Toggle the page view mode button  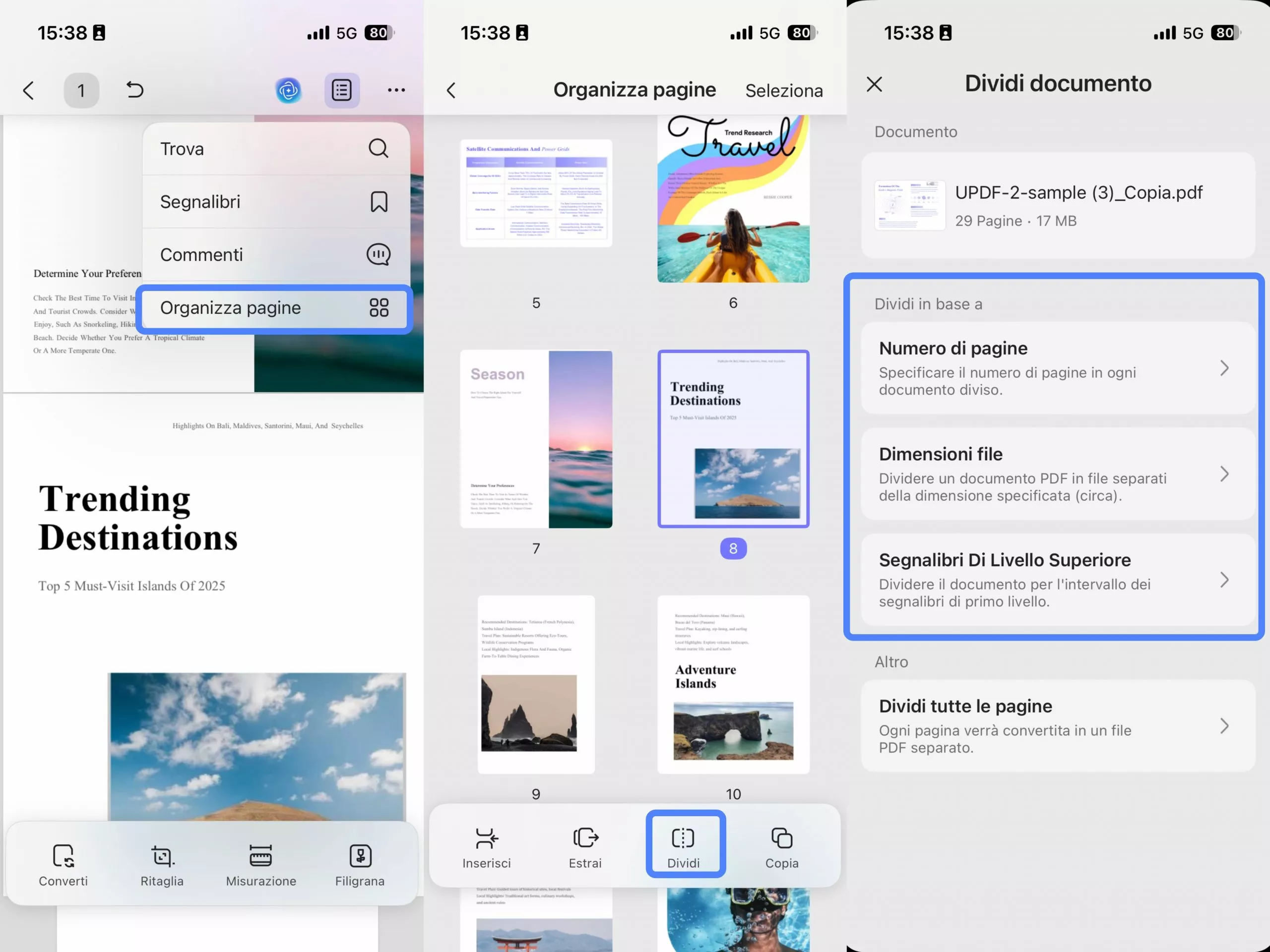pyautogui.click(x=342, y=90)
